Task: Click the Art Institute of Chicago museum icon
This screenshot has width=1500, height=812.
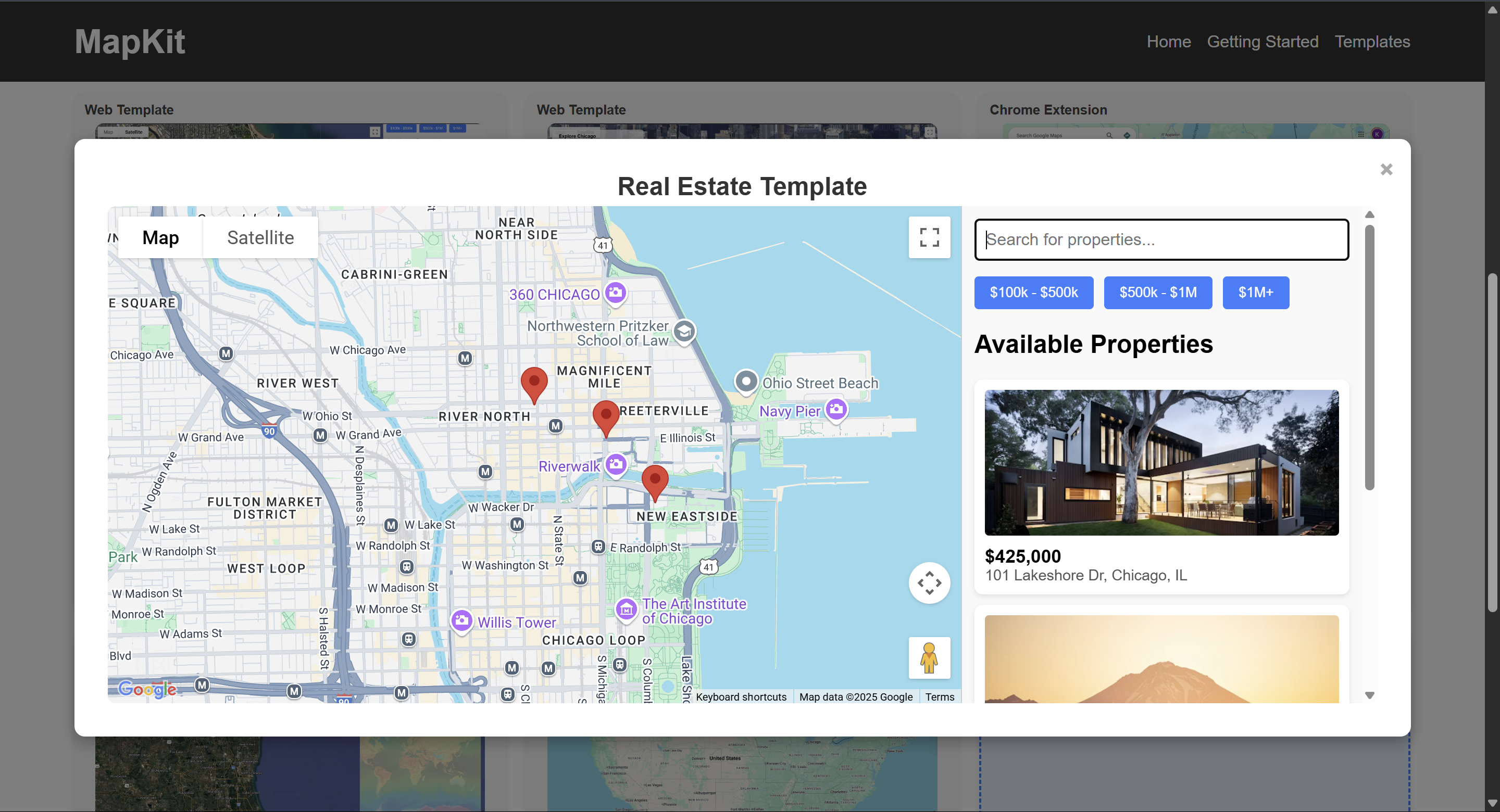Action: pos(626,610)
